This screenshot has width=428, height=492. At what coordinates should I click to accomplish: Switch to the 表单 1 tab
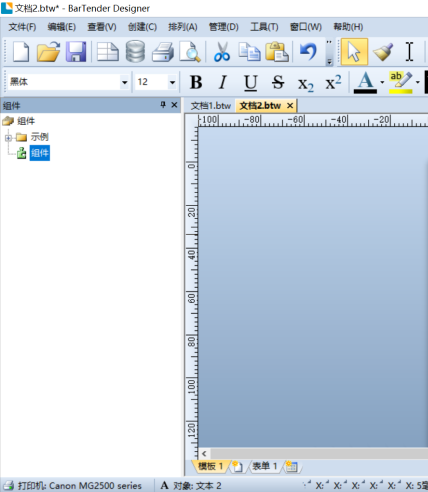tap(265, 466)
